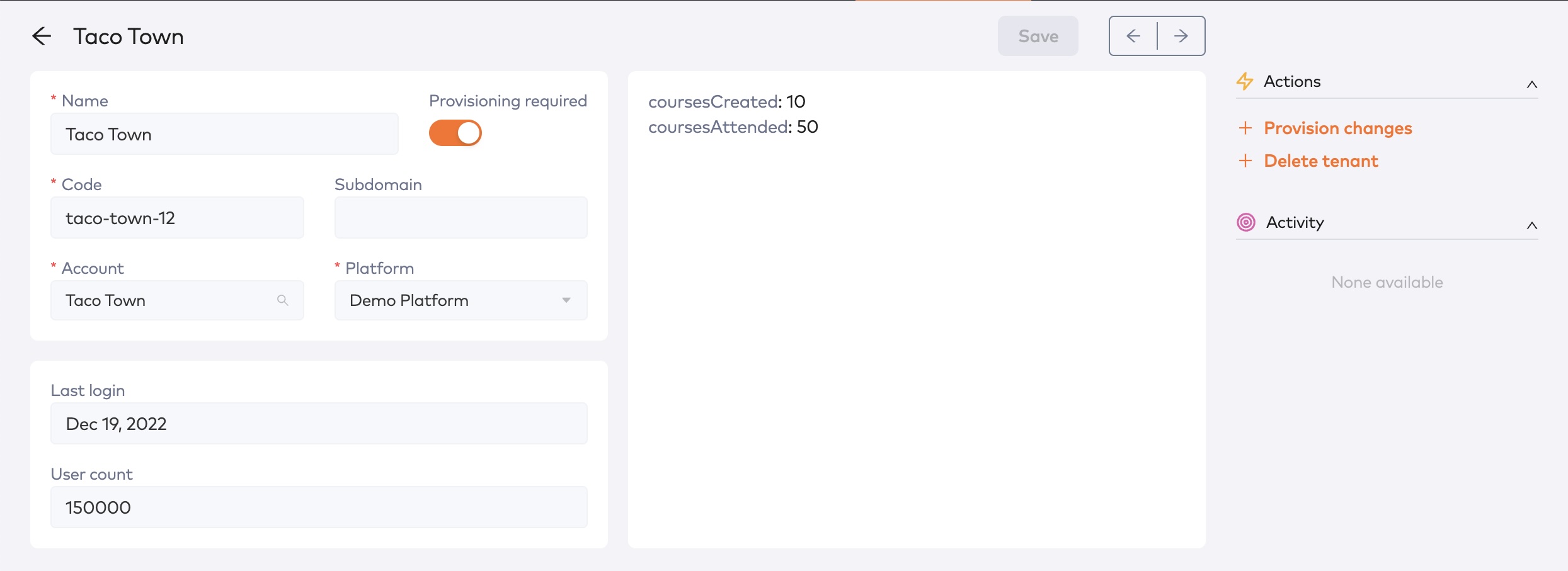
Task: Click the search icon in Account field
Action: pos(283,300)
